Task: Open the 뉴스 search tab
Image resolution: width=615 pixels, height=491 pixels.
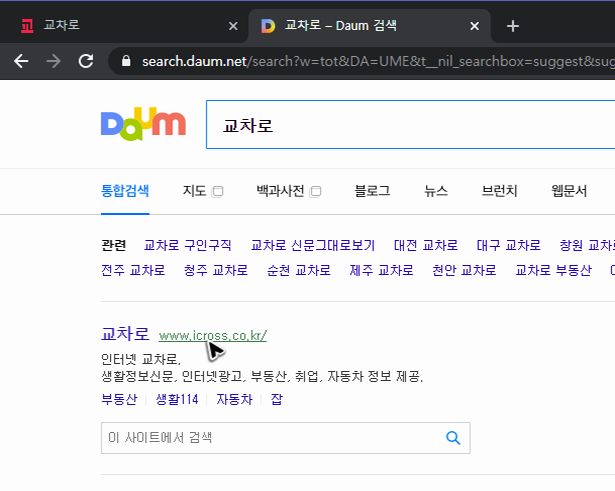Action: [436, 191]
